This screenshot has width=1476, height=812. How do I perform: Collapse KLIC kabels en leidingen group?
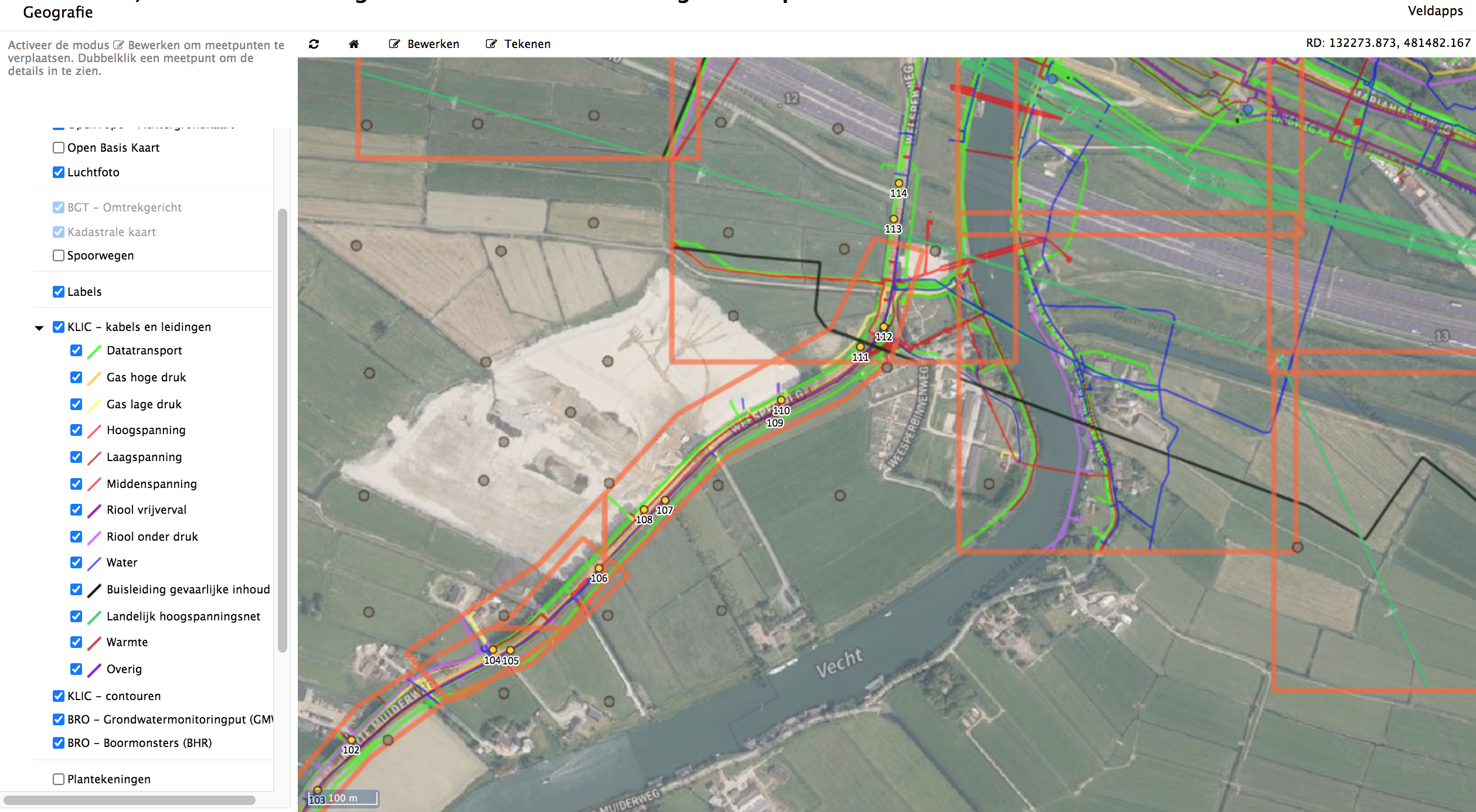39,327
